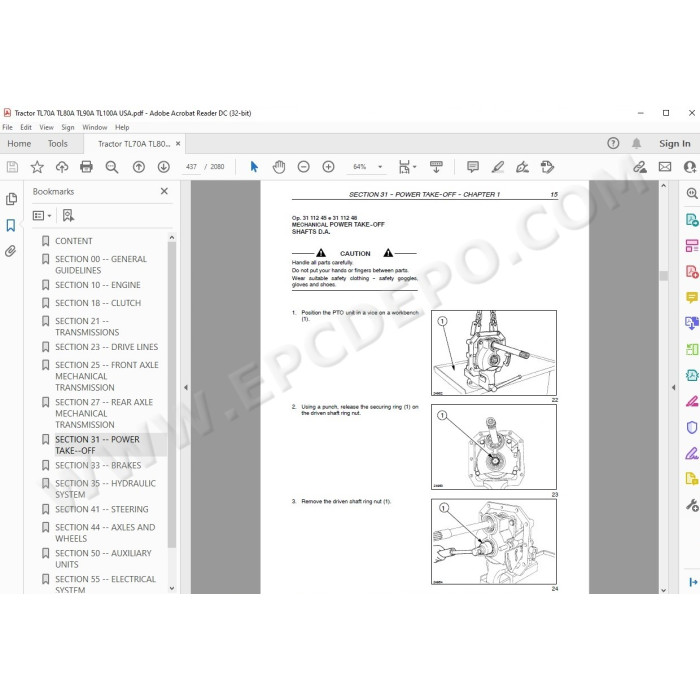Viewport: 700px width, 700px height.
Task: Click the Sign In button
Action: point(675,144)
